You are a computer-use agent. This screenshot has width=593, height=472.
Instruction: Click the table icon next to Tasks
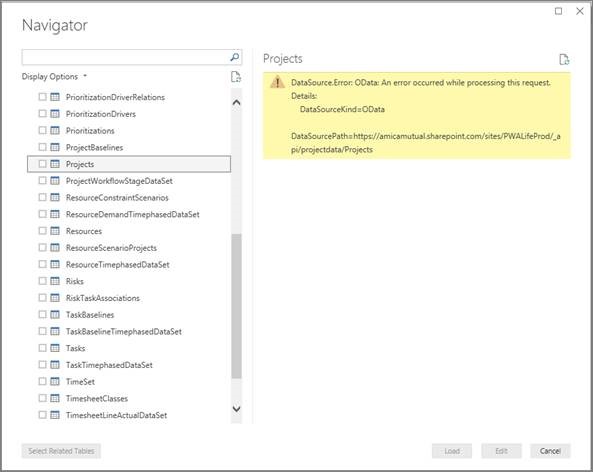pos(55,348)
